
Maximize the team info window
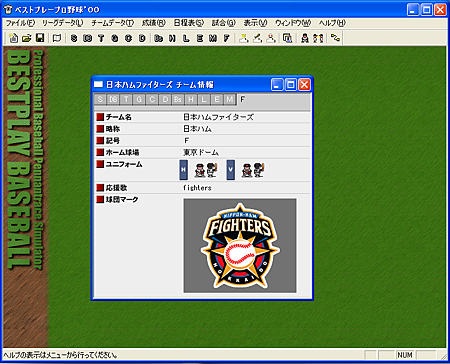point(291,85)
